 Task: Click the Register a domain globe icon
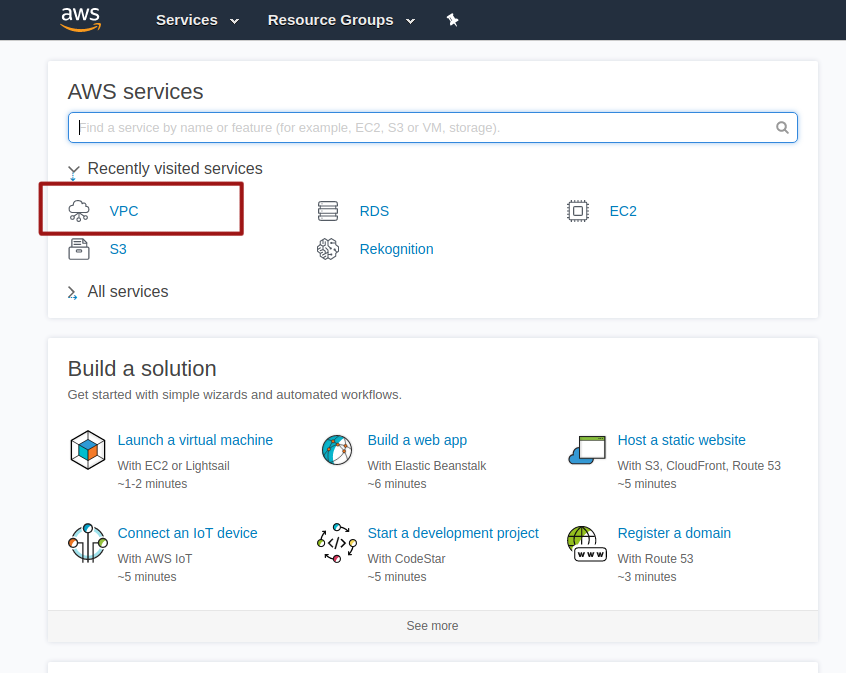click(587, 543)
